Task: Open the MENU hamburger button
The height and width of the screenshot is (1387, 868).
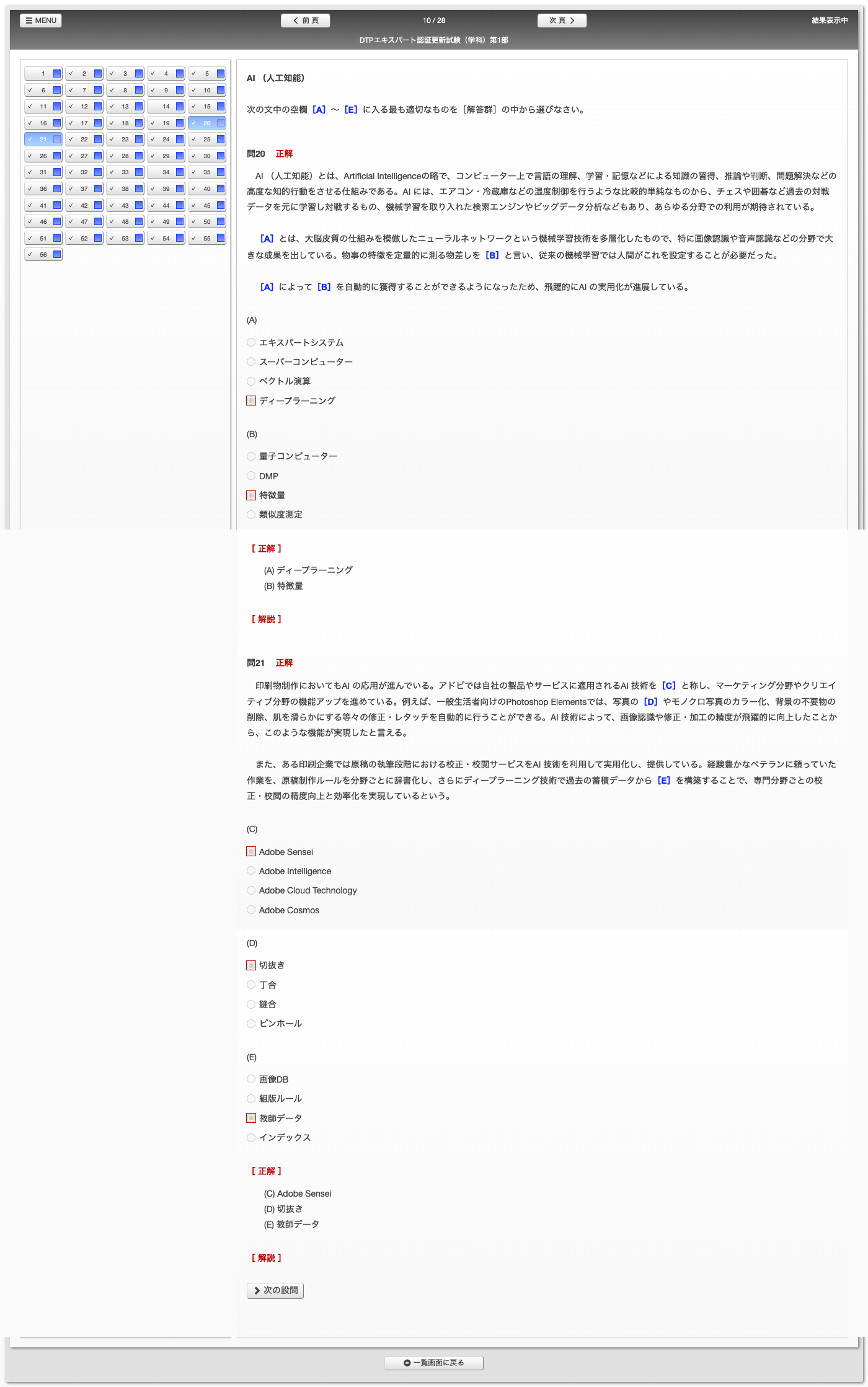Action: (x=41, y=20)
